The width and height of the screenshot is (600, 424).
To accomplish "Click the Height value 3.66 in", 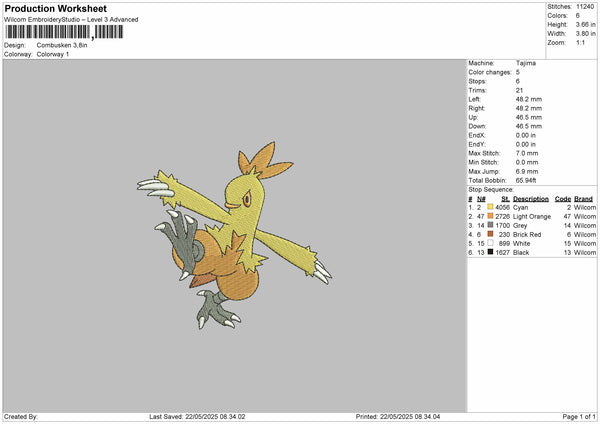I will coord(585,24).
